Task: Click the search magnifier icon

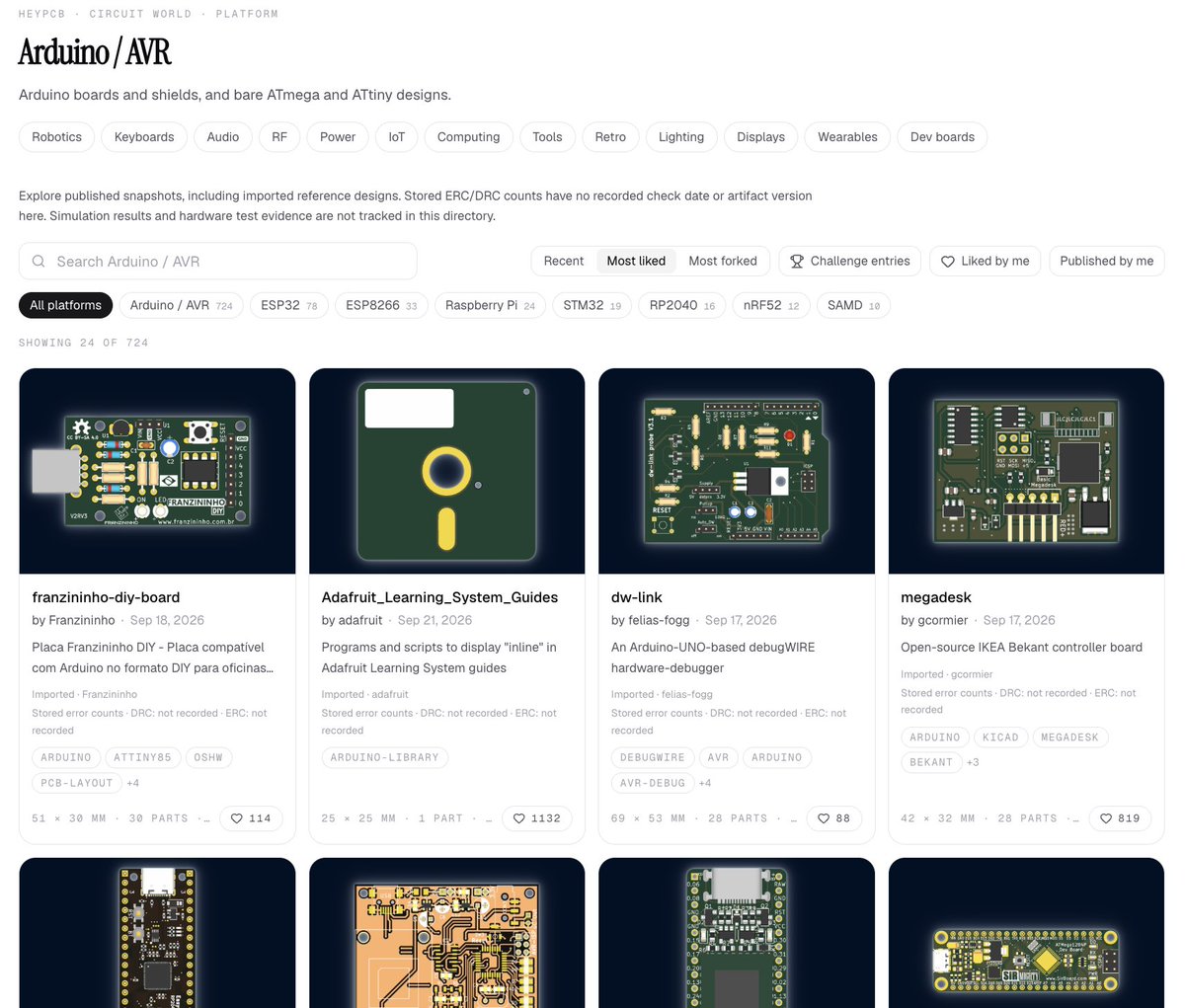Action: (x=39, y=262)
